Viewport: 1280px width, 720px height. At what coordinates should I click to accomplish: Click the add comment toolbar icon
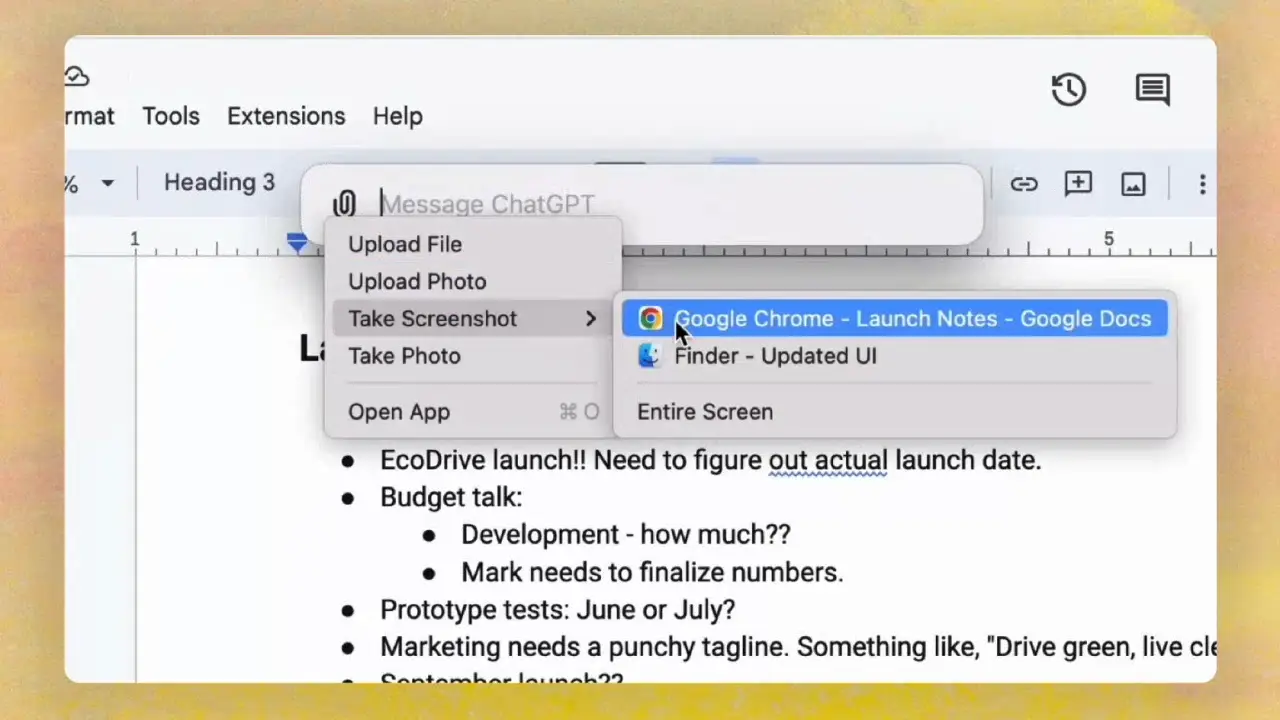[x=1078, y=184]
